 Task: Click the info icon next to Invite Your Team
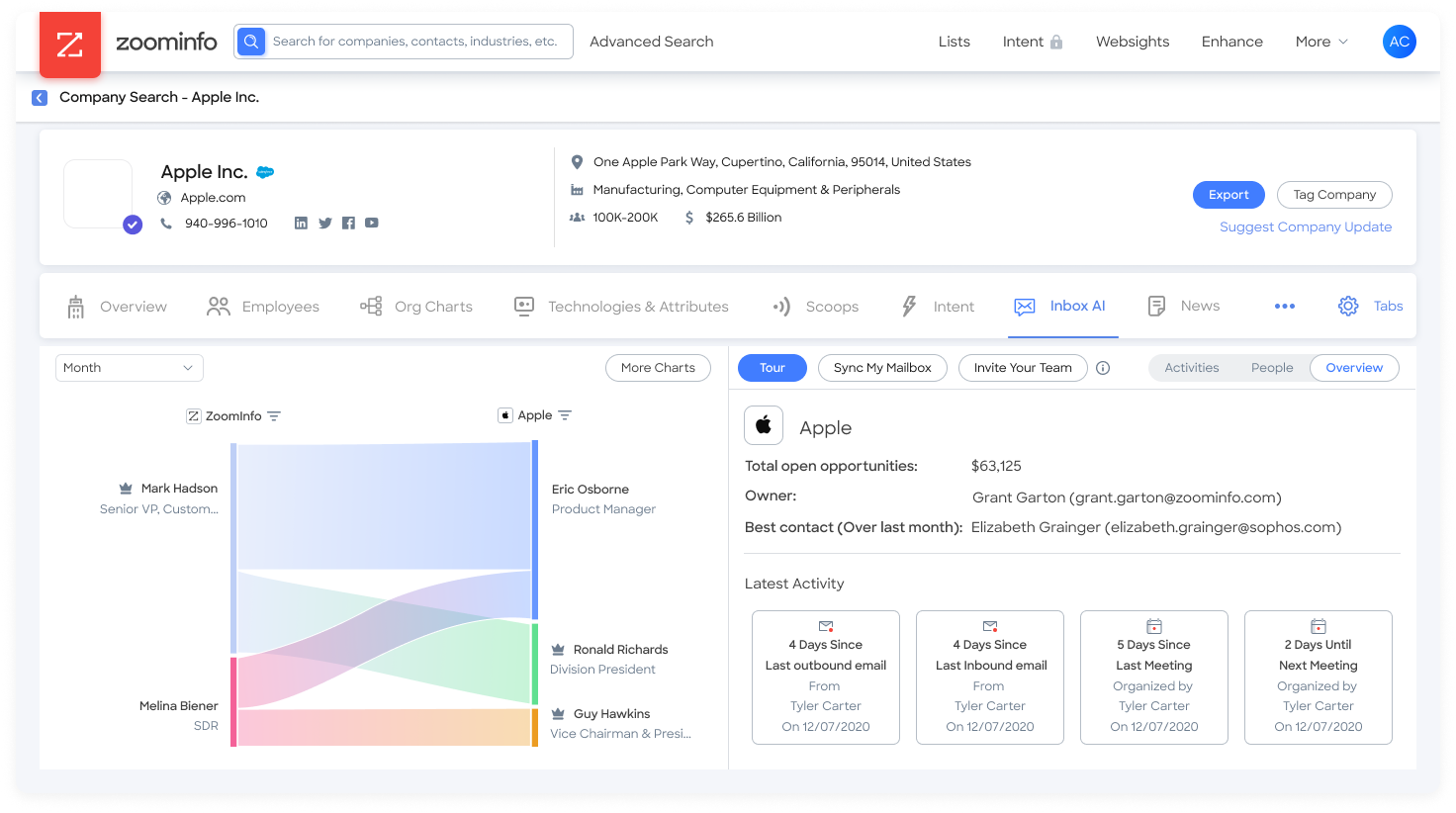click(x=1103, y=368)
